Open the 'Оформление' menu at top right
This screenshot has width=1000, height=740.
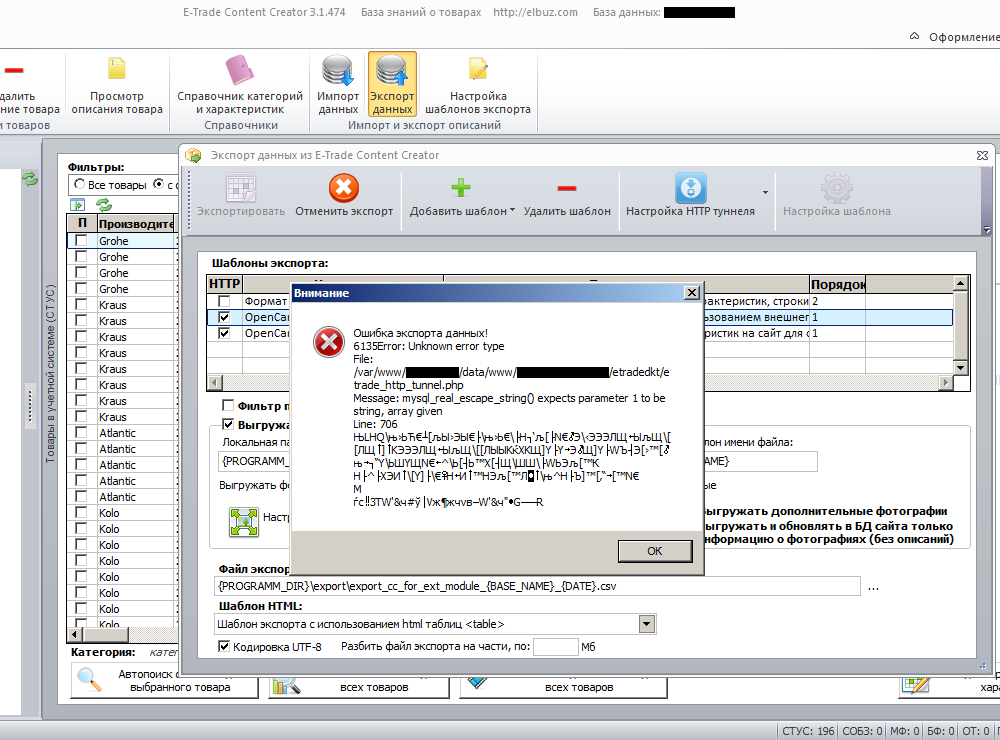tap(964, 37)
